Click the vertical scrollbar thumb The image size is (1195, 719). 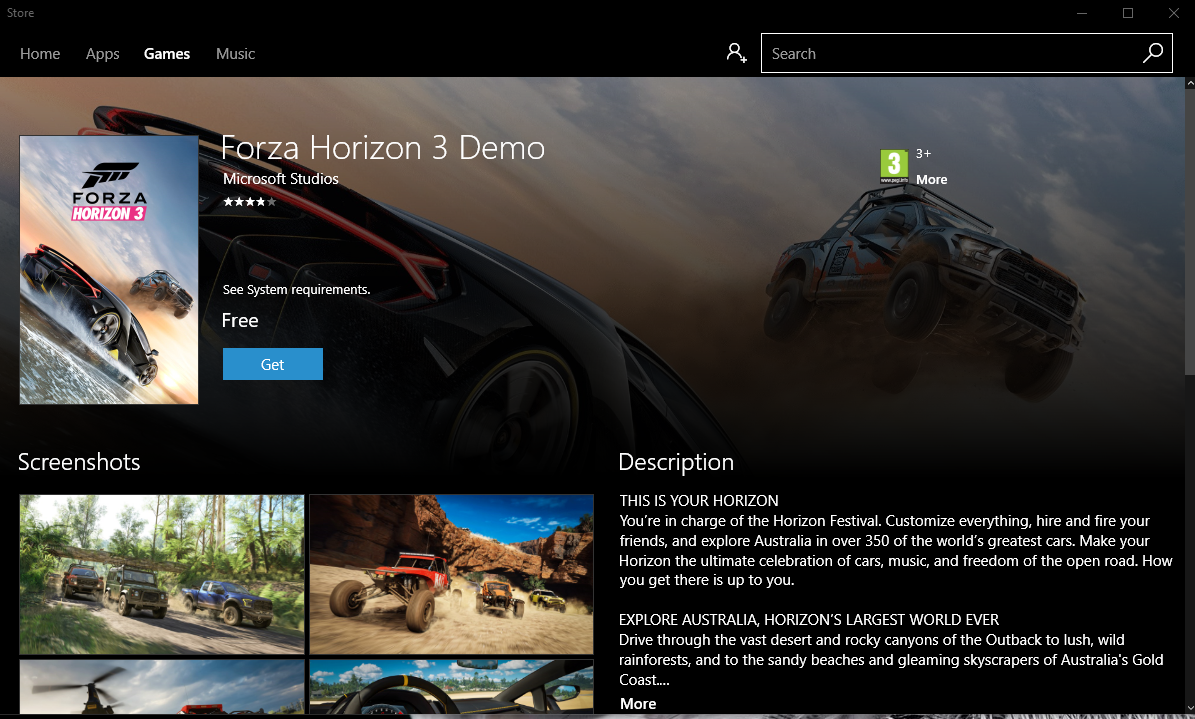(x=1190, y=233)
